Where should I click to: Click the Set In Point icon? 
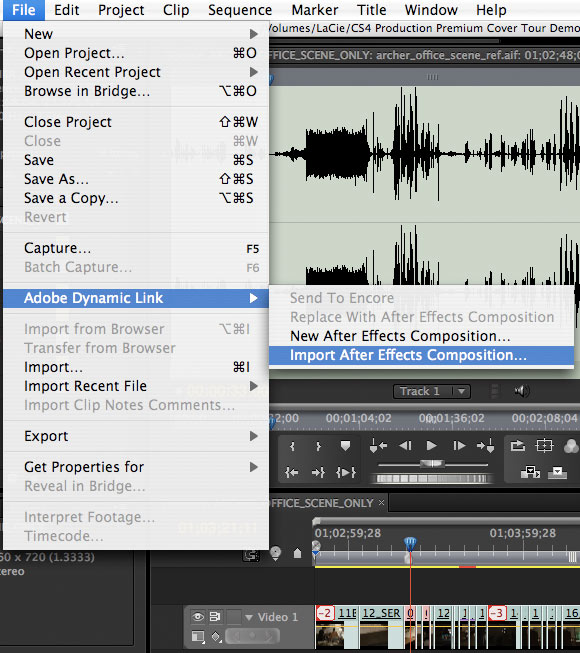point(292,446)
